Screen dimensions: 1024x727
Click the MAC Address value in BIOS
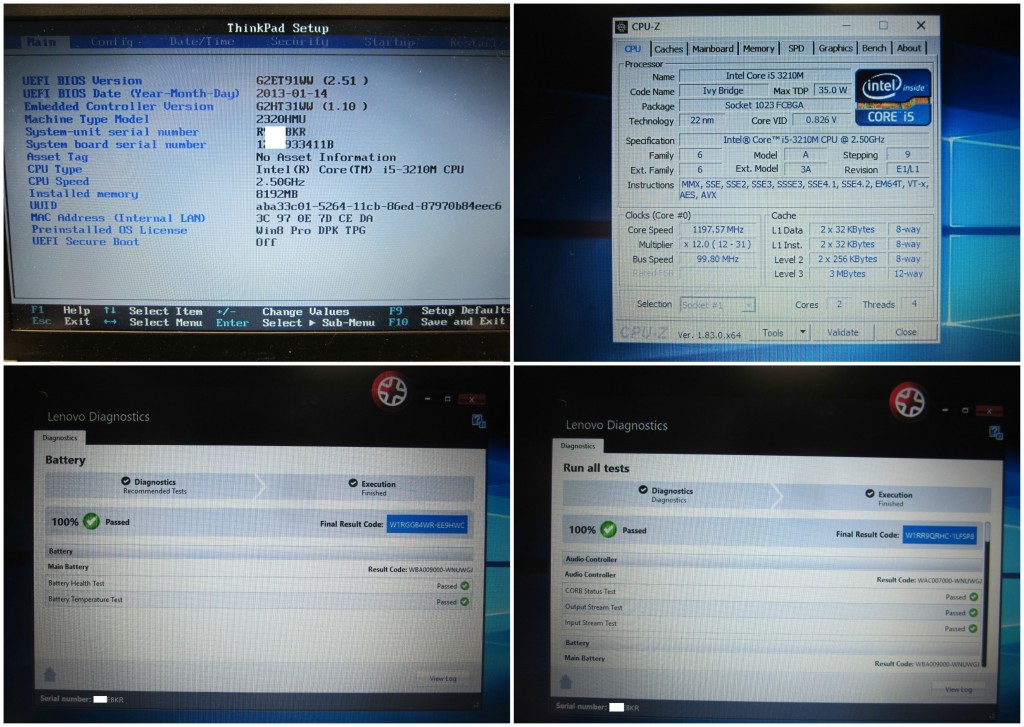point(315,218)
